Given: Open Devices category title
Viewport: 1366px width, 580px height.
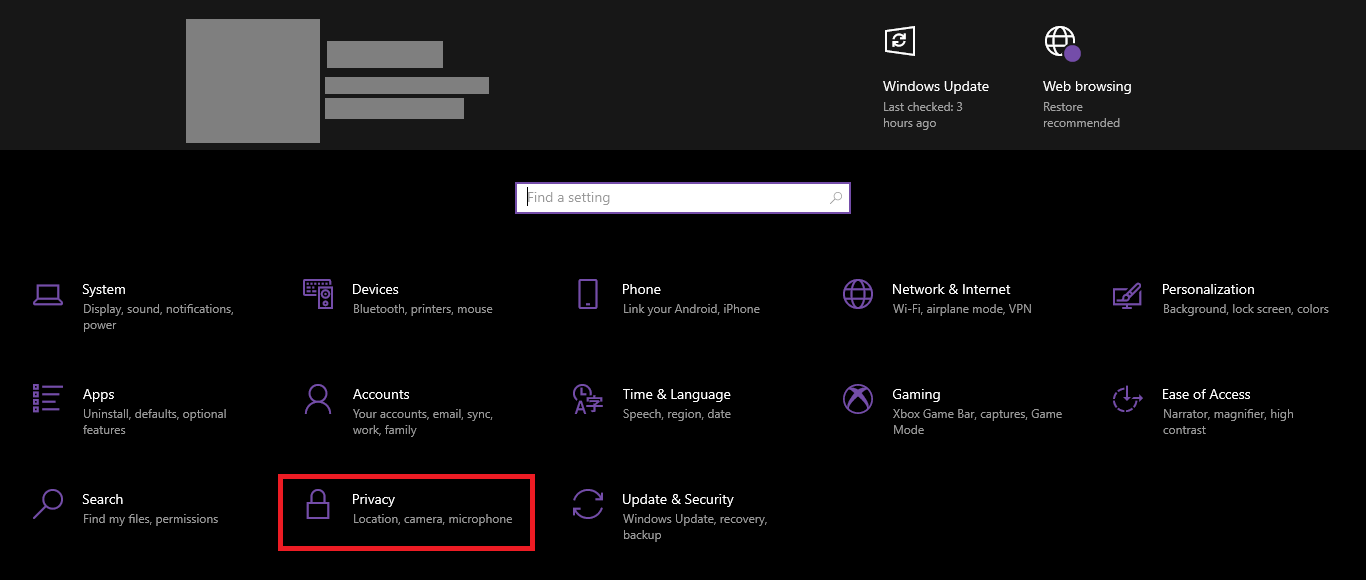Looking at the screenshot, I should click(375, 289).
